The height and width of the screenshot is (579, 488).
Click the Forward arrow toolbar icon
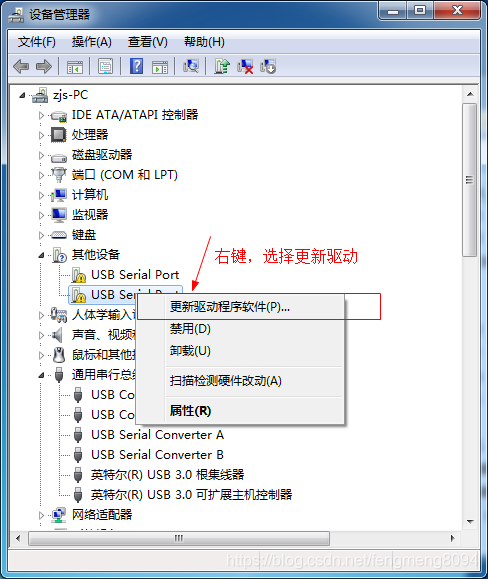44,67
